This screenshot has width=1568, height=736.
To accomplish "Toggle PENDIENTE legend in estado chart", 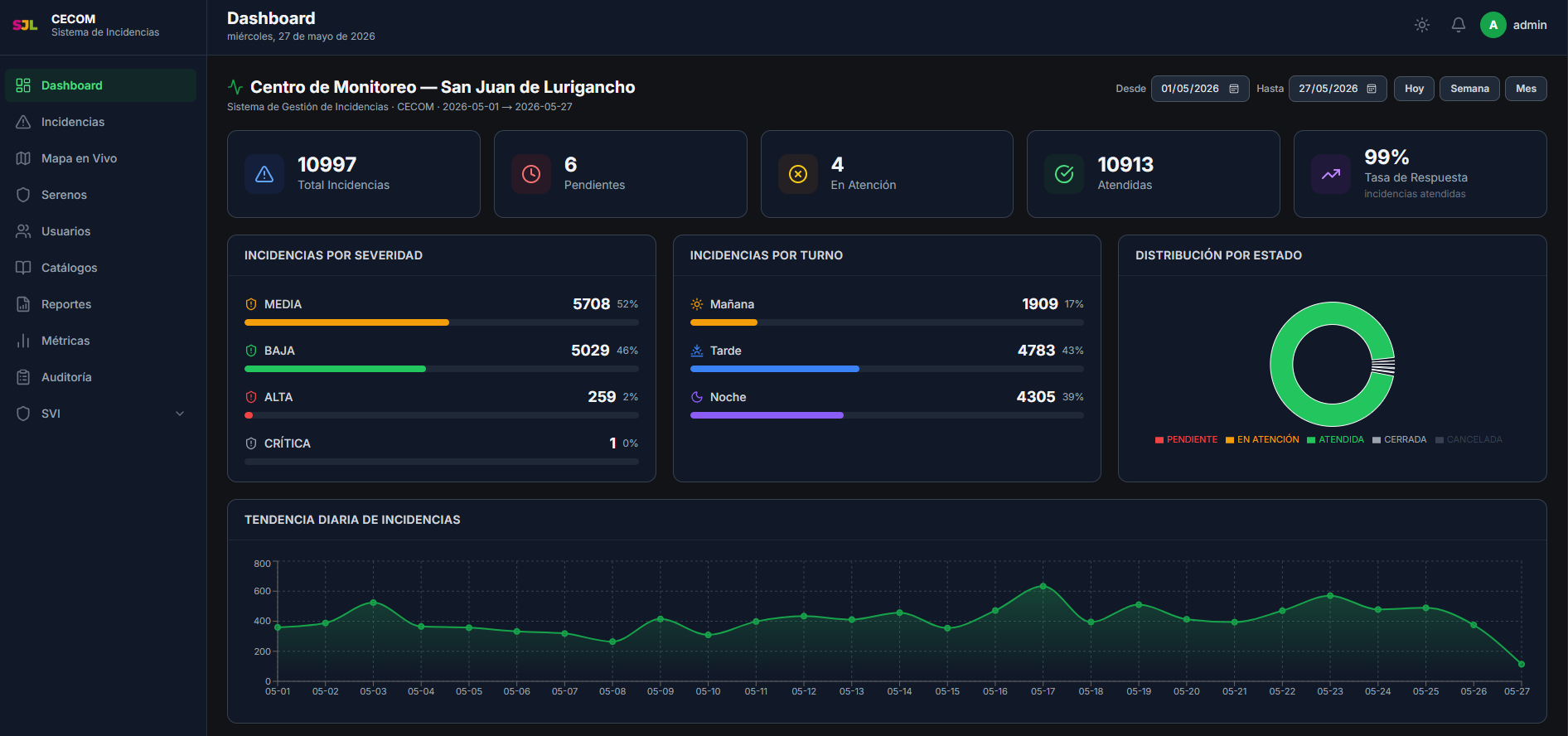I will click(1187, 440).
